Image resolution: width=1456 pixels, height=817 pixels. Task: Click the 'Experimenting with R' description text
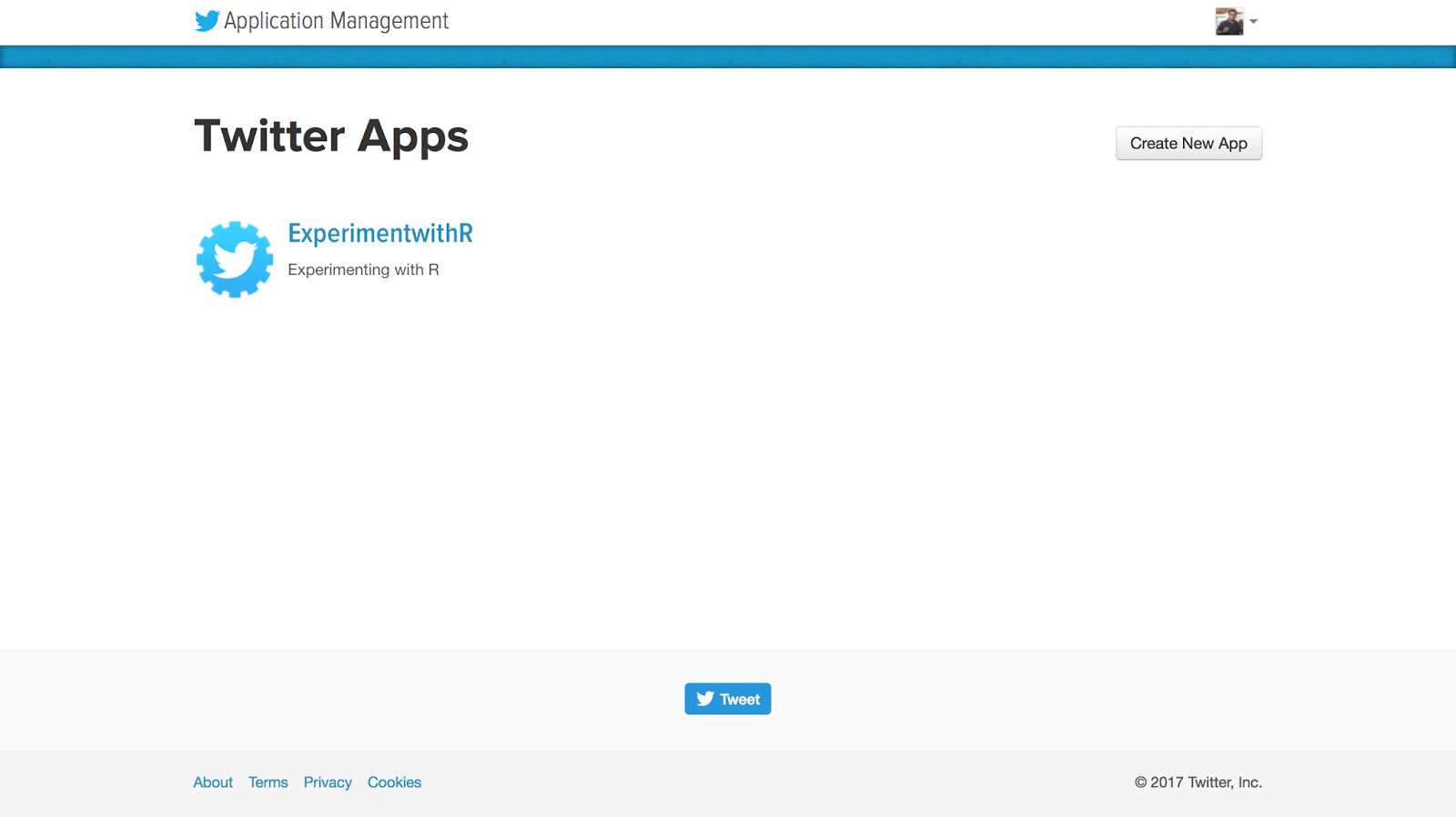click(363, 270)
